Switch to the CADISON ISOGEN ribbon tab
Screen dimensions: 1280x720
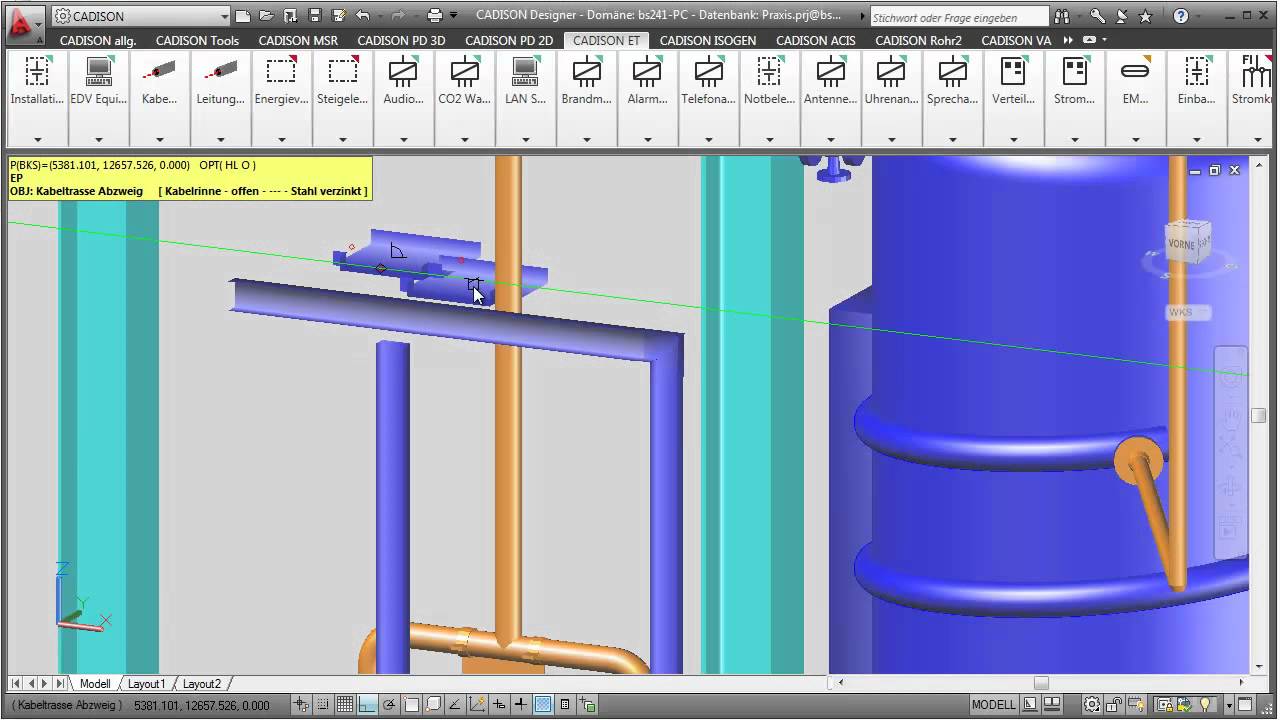pyautogui.click(x=708, y=40)
